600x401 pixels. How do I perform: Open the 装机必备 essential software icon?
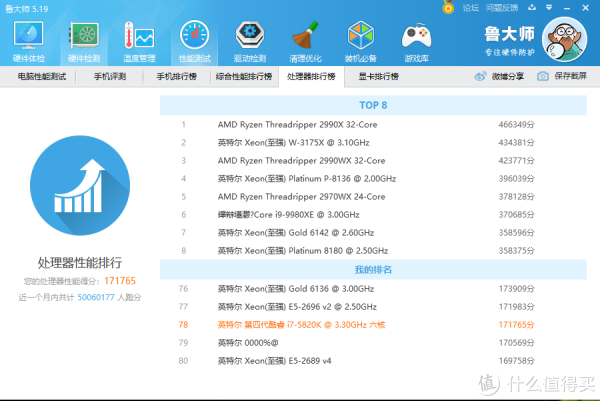[x=360, y=40]
